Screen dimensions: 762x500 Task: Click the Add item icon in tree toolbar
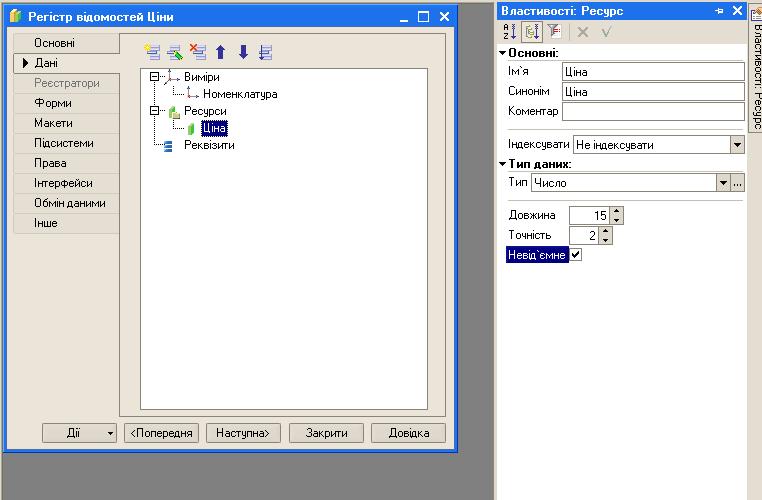pos(153,52)
